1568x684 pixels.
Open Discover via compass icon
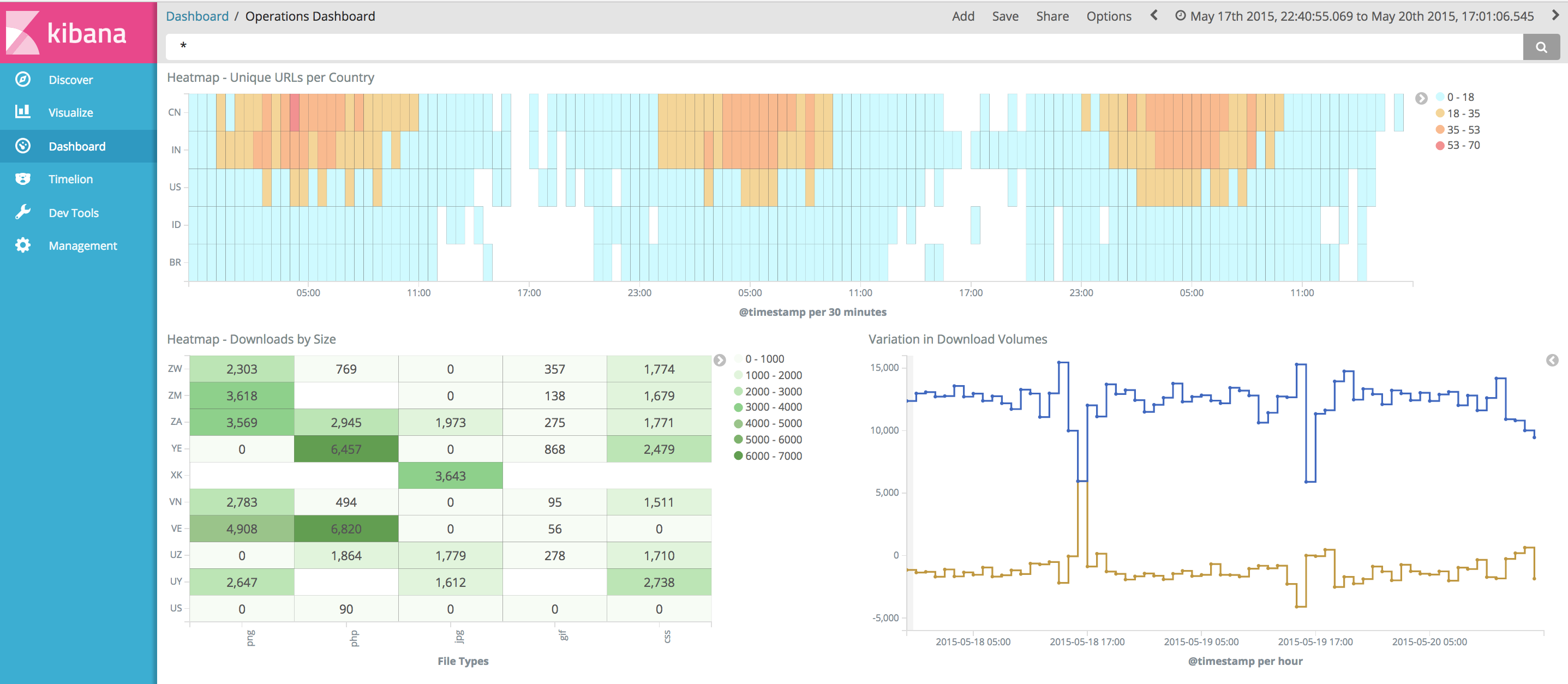coord(23,79)
